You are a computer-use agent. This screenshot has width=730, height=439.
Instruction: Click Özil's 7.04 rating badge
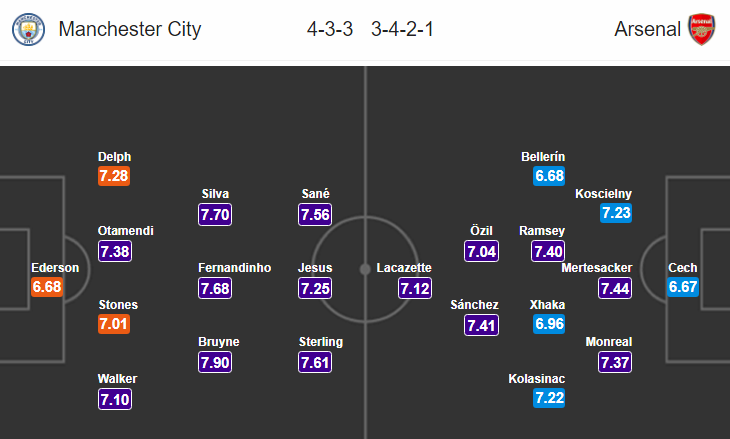[x=481, y=251]
